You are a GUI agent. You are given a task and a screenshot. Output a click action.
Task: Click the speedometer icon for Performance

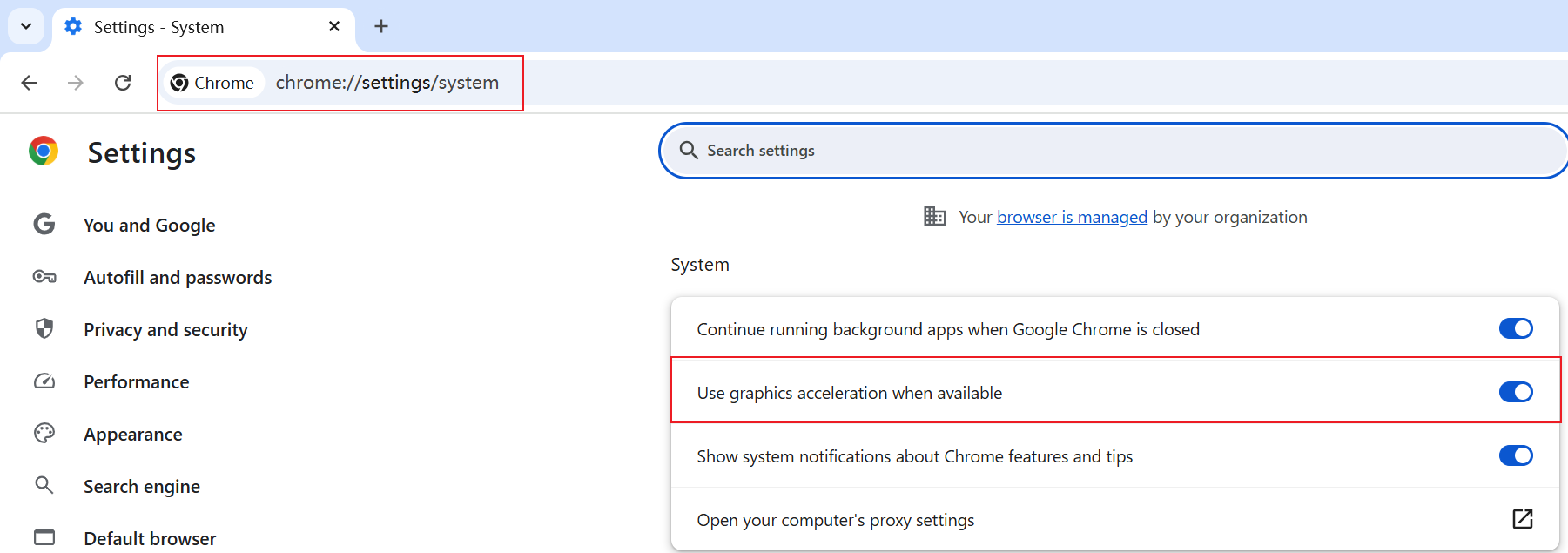[44, 381]
